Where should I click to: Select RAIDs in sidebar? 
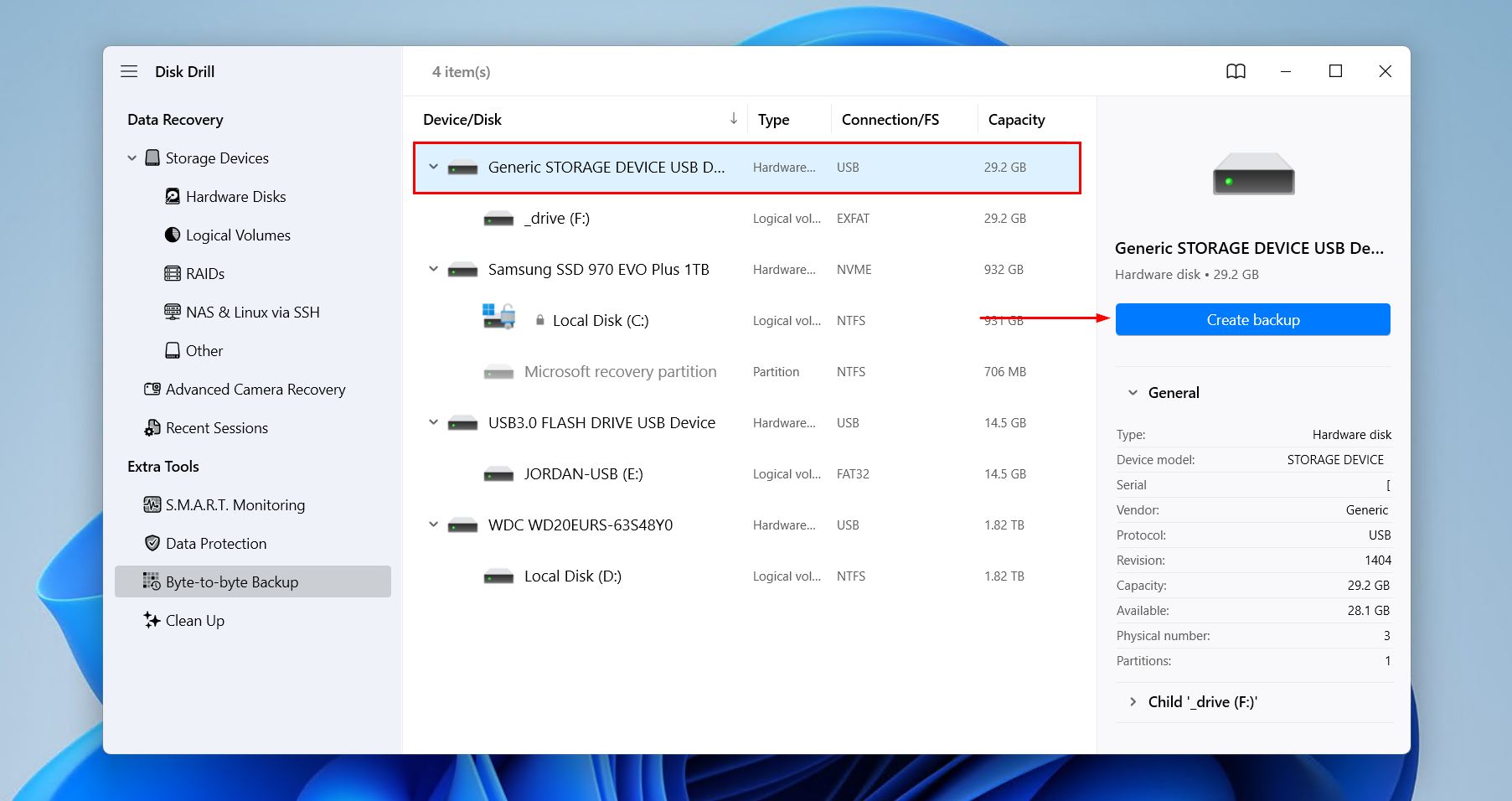[x=204, y=274]
